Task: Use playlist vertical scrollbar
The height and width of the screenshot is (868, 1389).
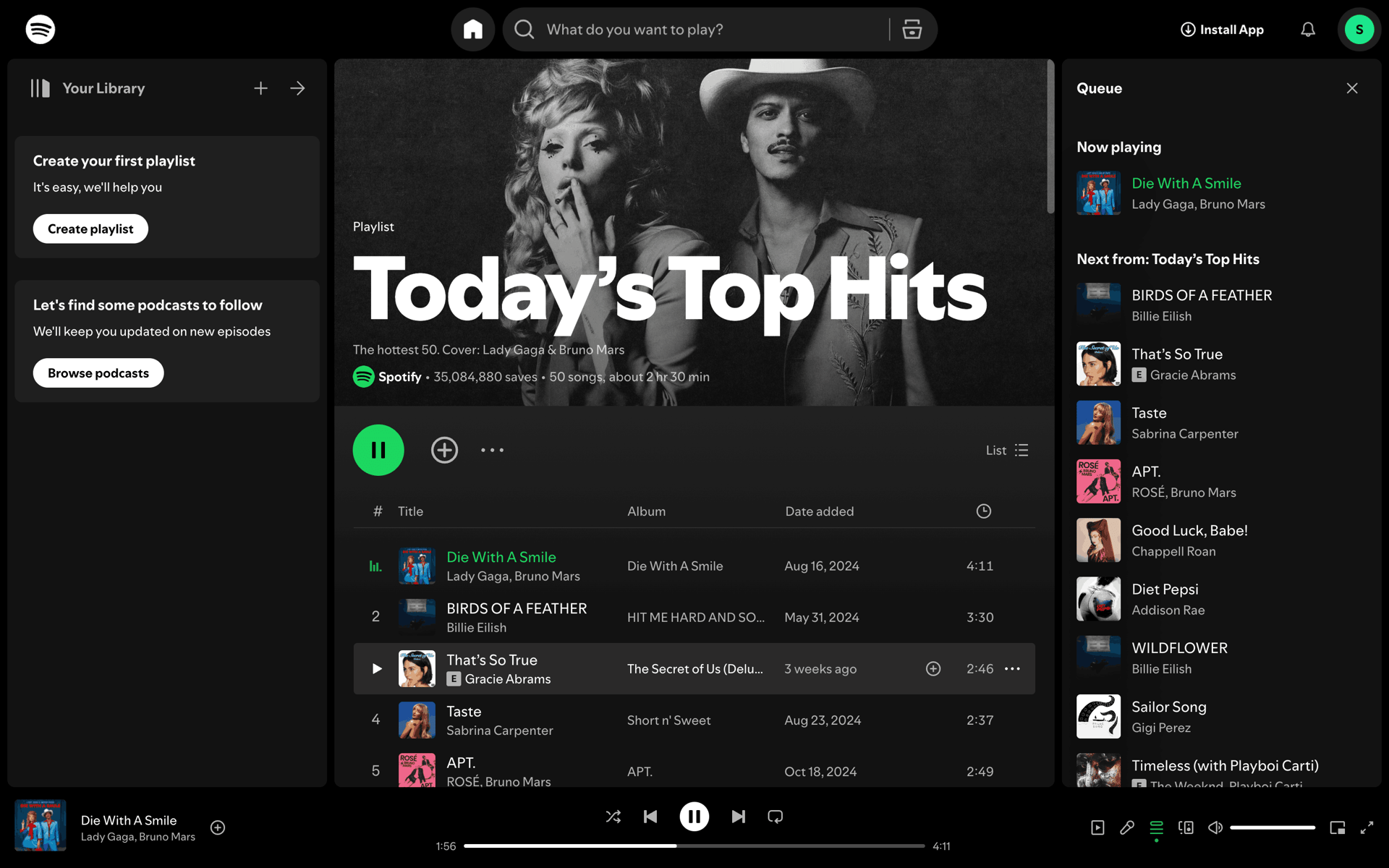Action: (x=1050, y=137)
